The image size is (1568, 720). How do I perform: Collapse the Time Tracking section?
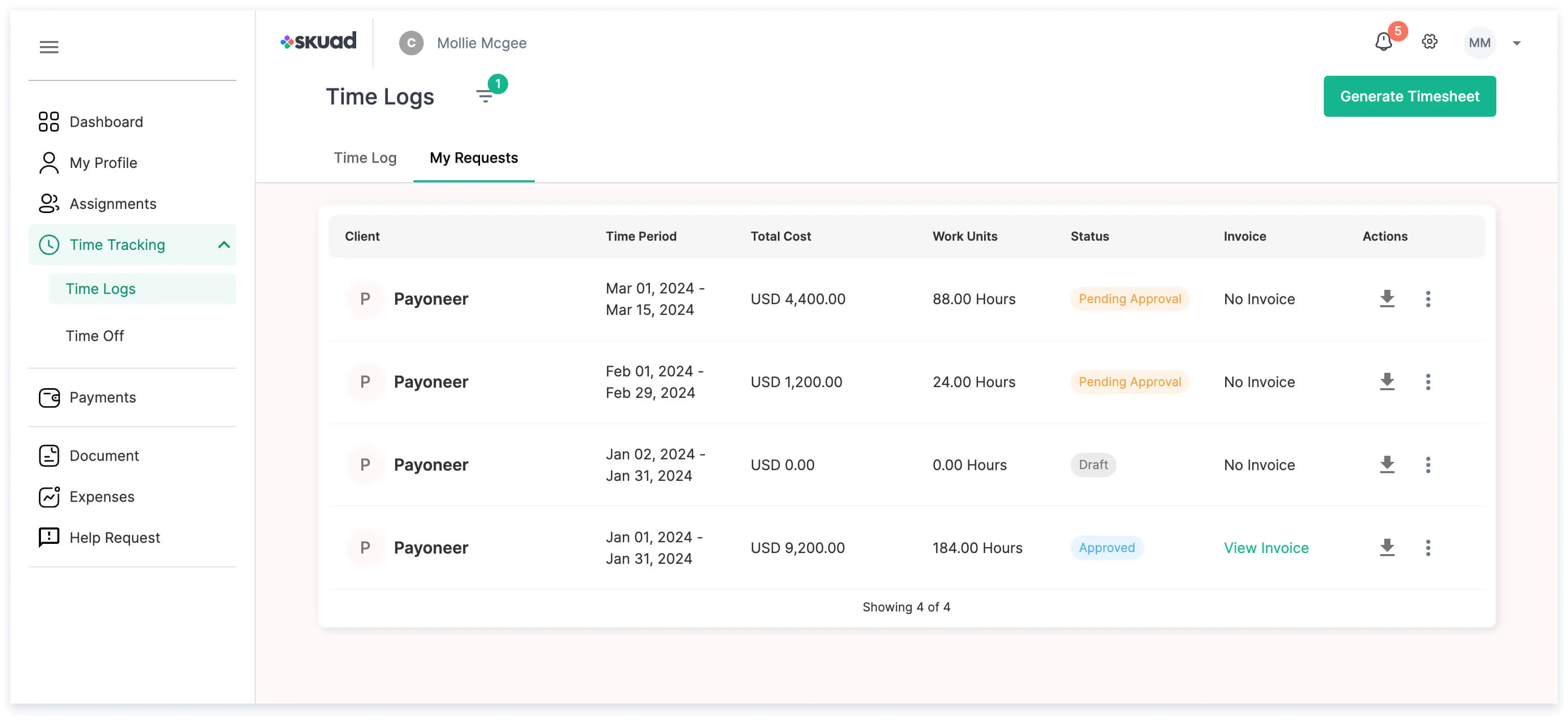(x=224, y=245)
